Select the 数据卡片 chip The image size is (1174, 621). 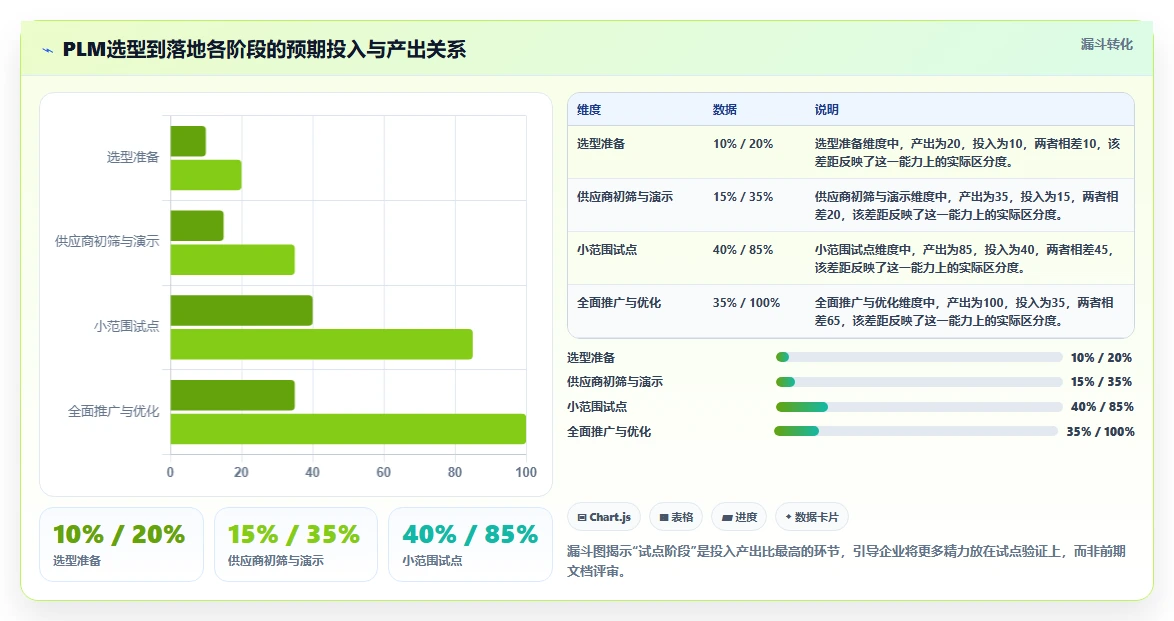point(812,517)
